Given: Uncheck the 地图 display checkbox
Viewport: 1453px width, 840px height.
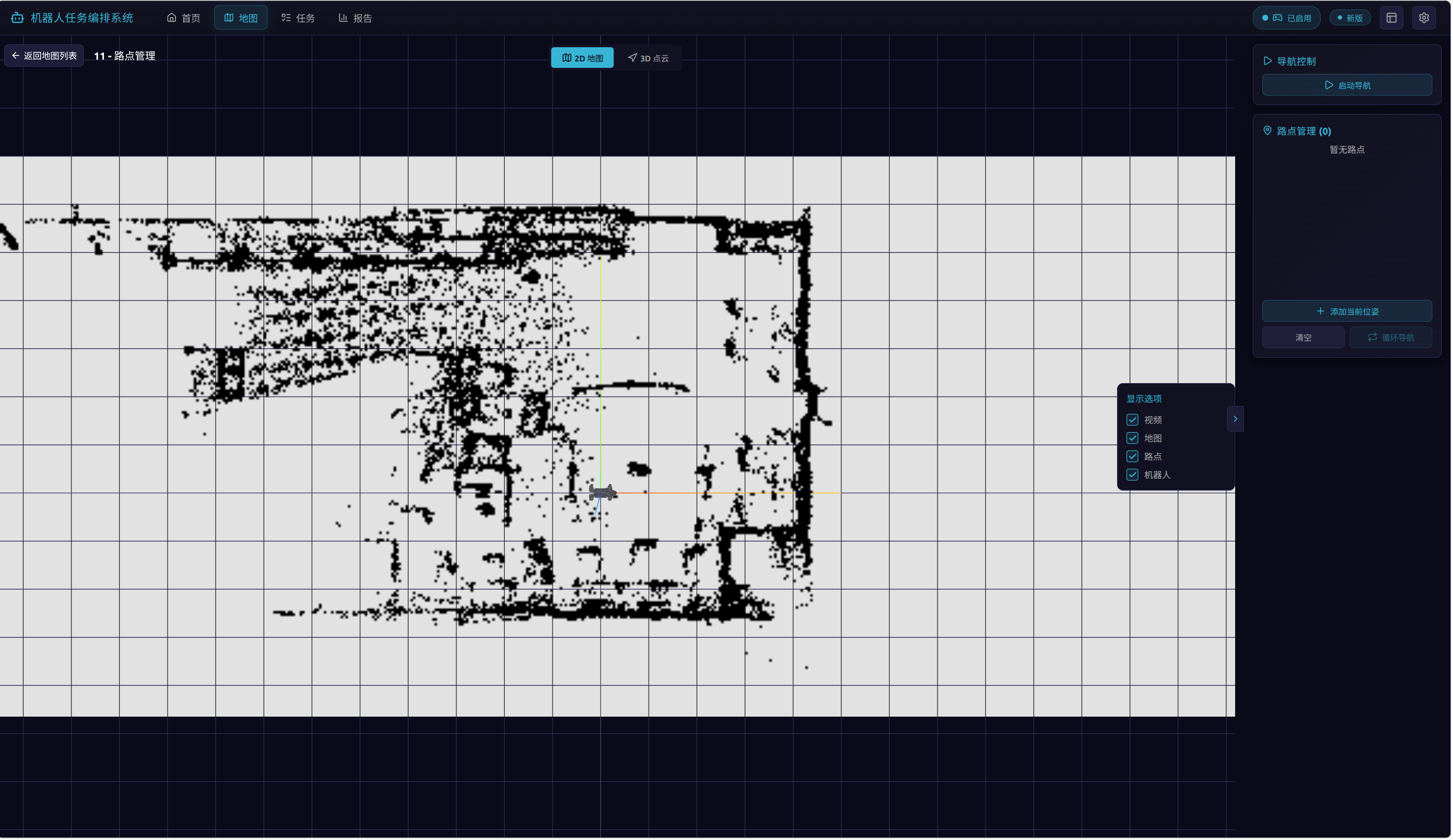Looking at the screenshot, I should (1134, 439).
